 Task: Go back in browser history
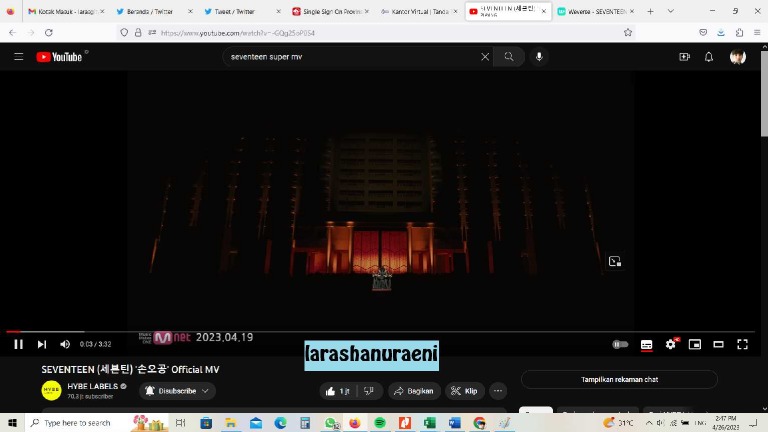pos(12,33)
